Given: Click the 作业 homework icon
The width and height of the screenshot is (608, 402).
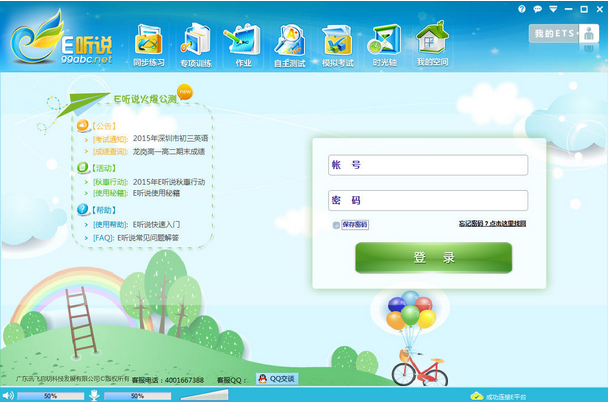Looking at the screenshot, I should coord(241,44).
